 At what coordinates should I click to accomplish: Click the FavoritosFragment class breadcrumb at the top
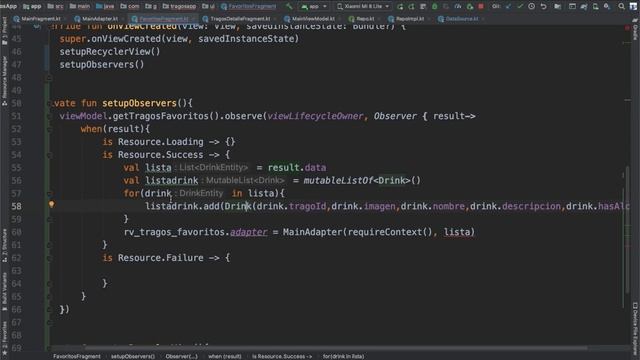[249, 7]
